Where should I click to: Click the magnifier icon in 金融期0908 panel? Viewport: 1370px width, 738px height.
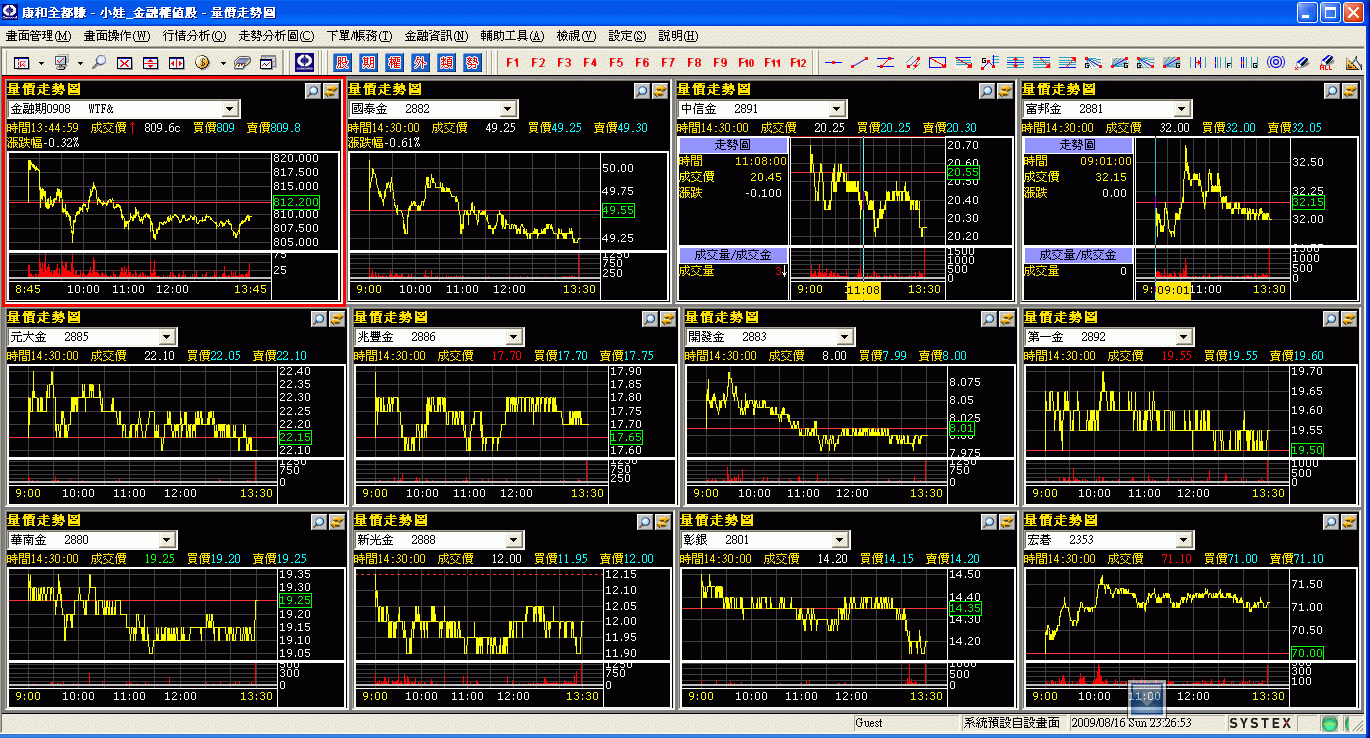pyautogui.click(x=312, y=91)
